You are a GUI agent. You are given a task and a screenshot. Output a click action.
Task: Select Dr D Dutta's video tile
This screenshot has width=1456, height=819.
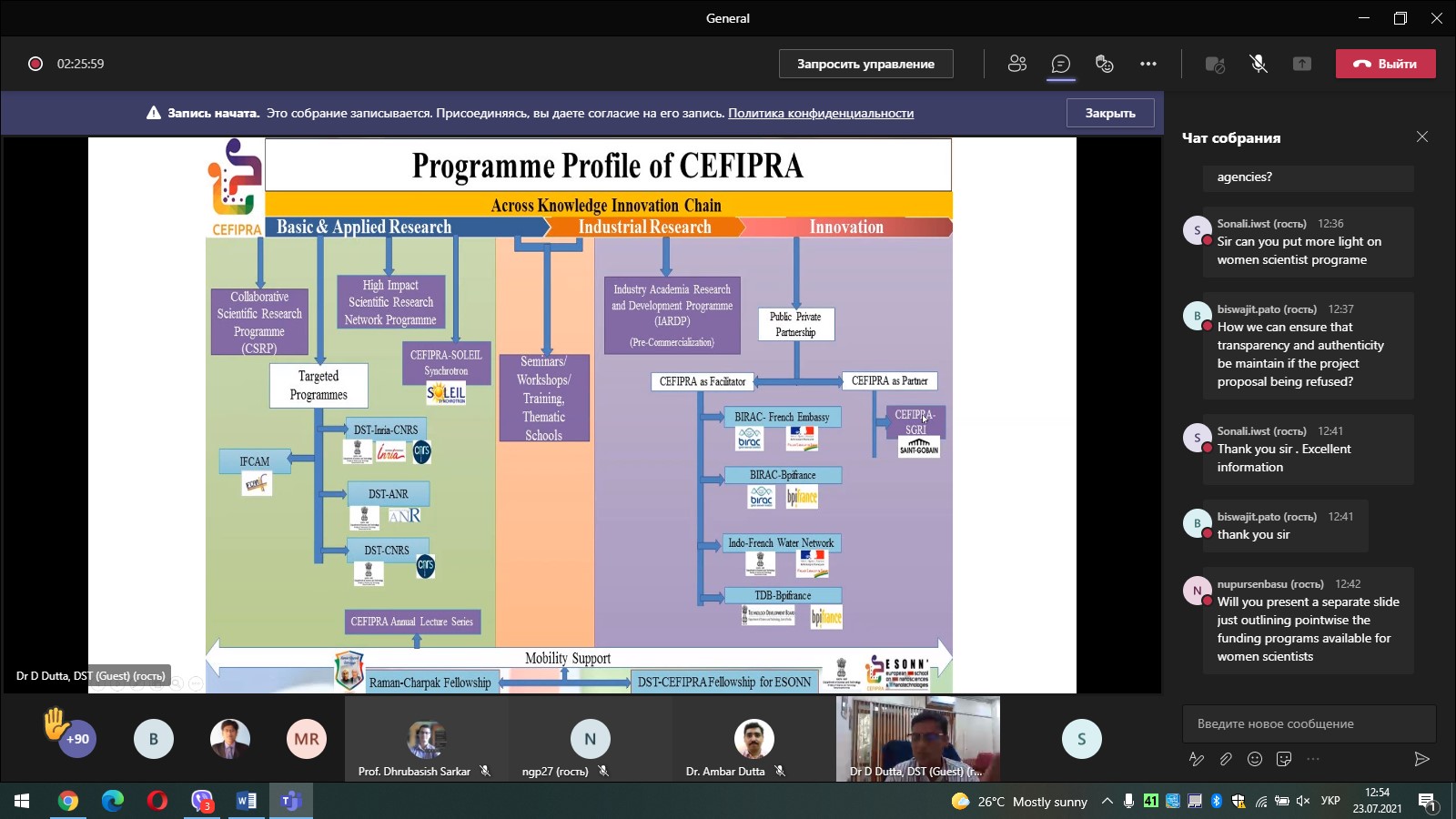917,739
